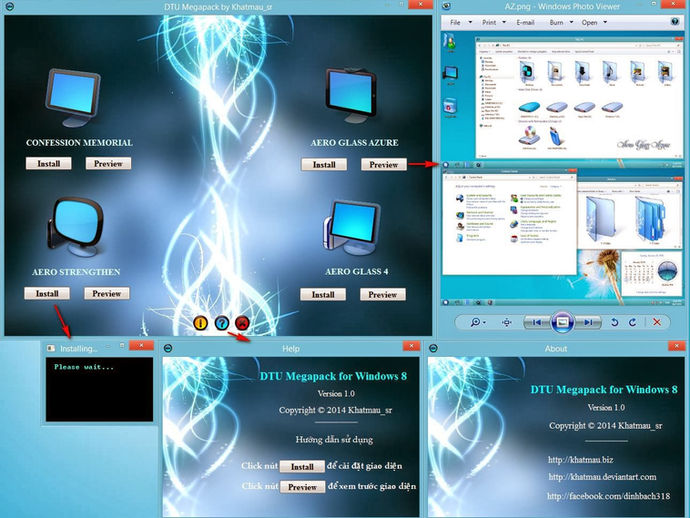690x518 pixels.
Task: Click the Aero Strengthen retro monitor icon
Action: pos(75,227)
